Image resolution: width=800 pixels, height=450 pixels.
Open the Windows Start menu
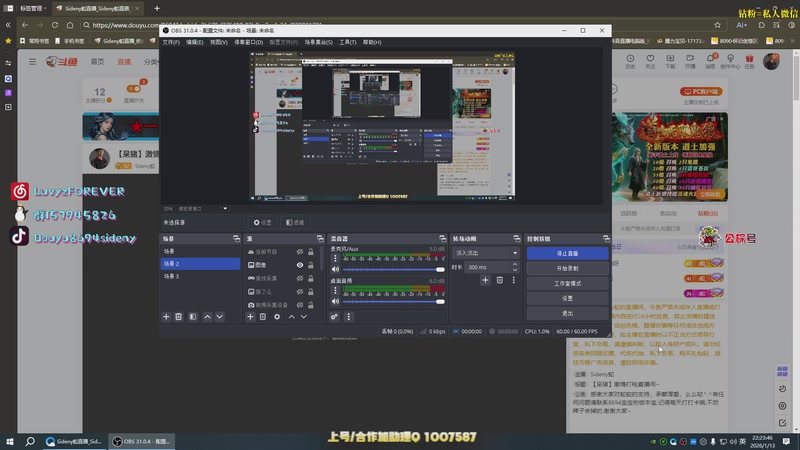[10, 441]
